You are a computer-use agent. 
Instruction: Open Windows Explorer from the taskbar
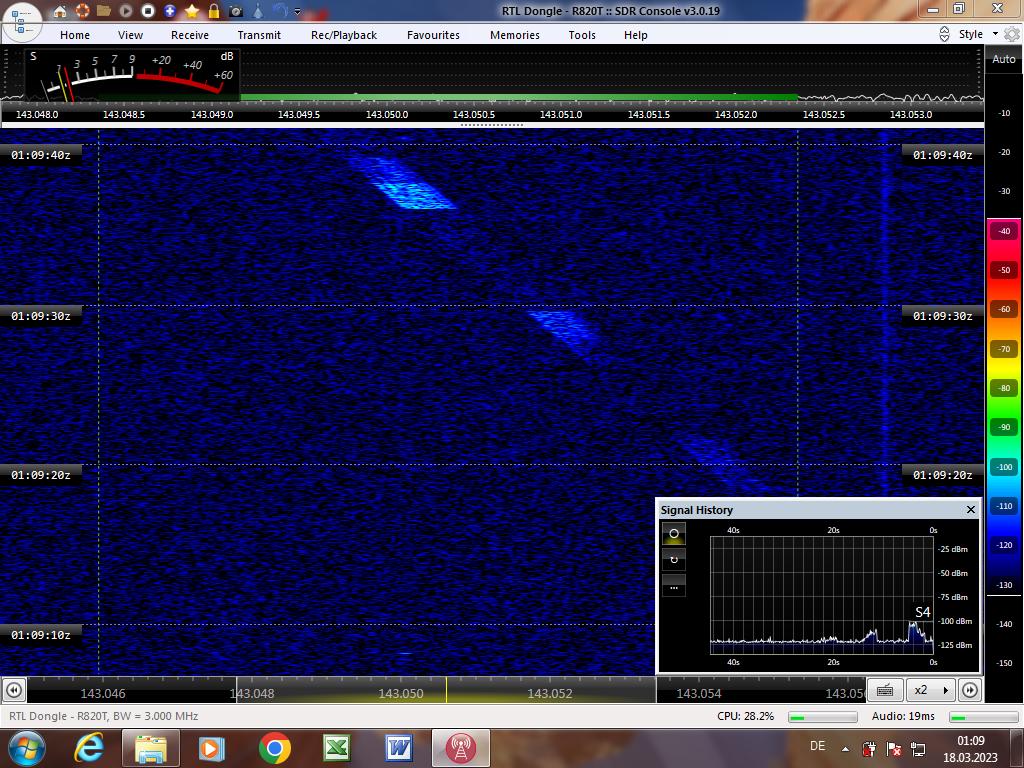[150, 748]
